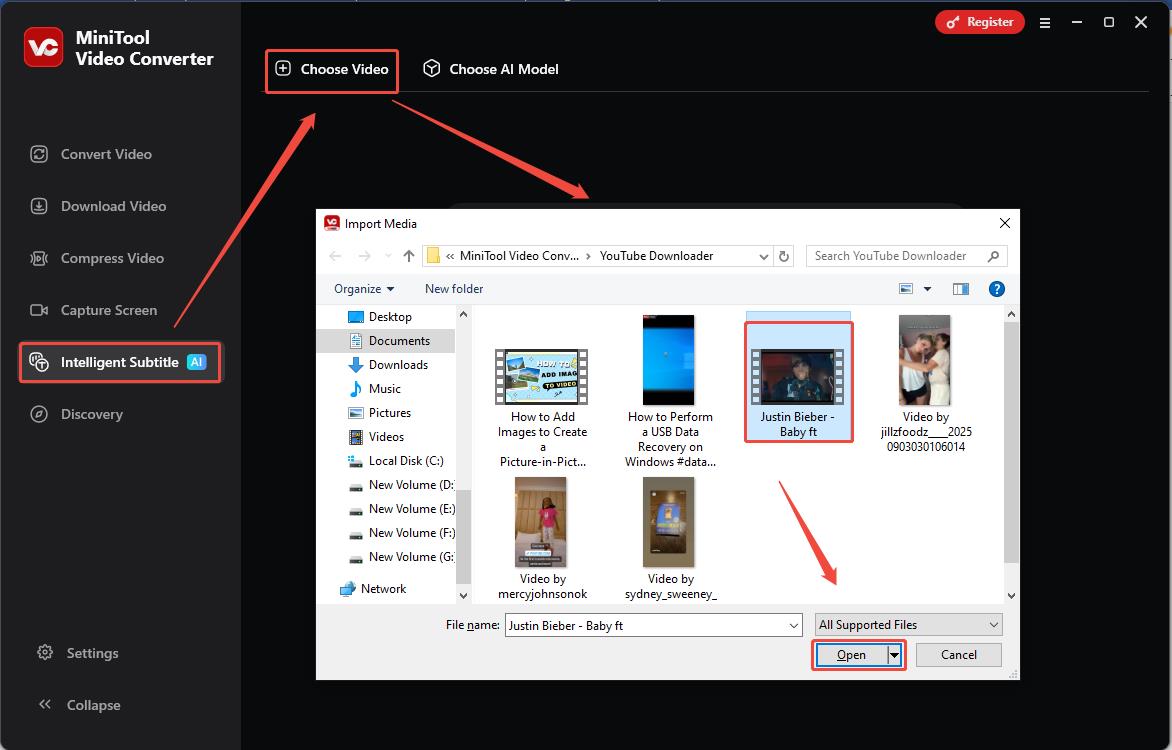The height and width of the screenshot is (750, 1172).
Task: Expand the Organize dropdown menu
Action: click(364, 289)
